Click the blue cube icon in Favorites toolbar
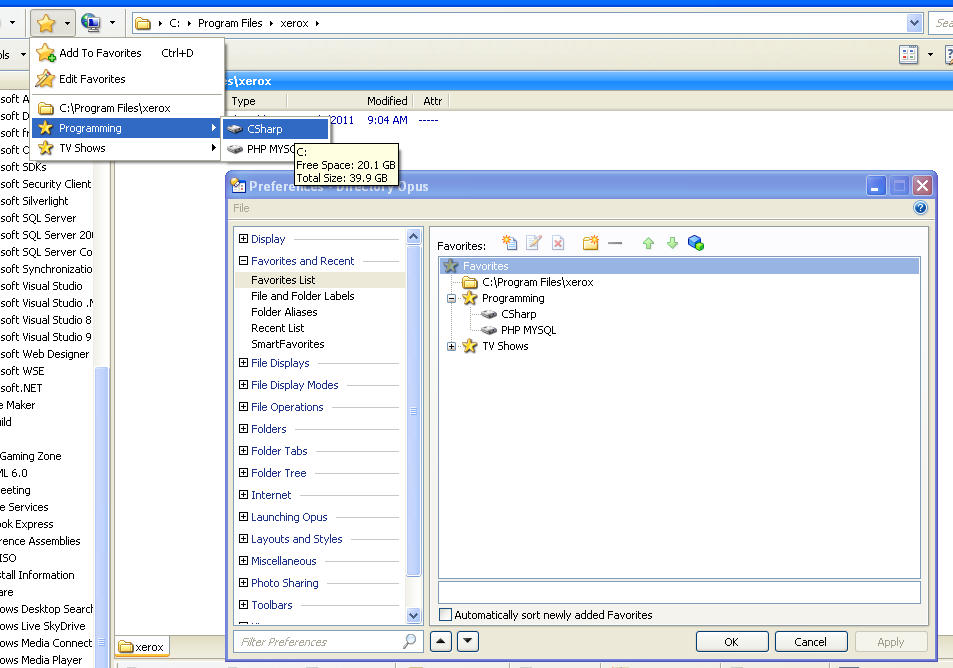 tap(696, 243)
